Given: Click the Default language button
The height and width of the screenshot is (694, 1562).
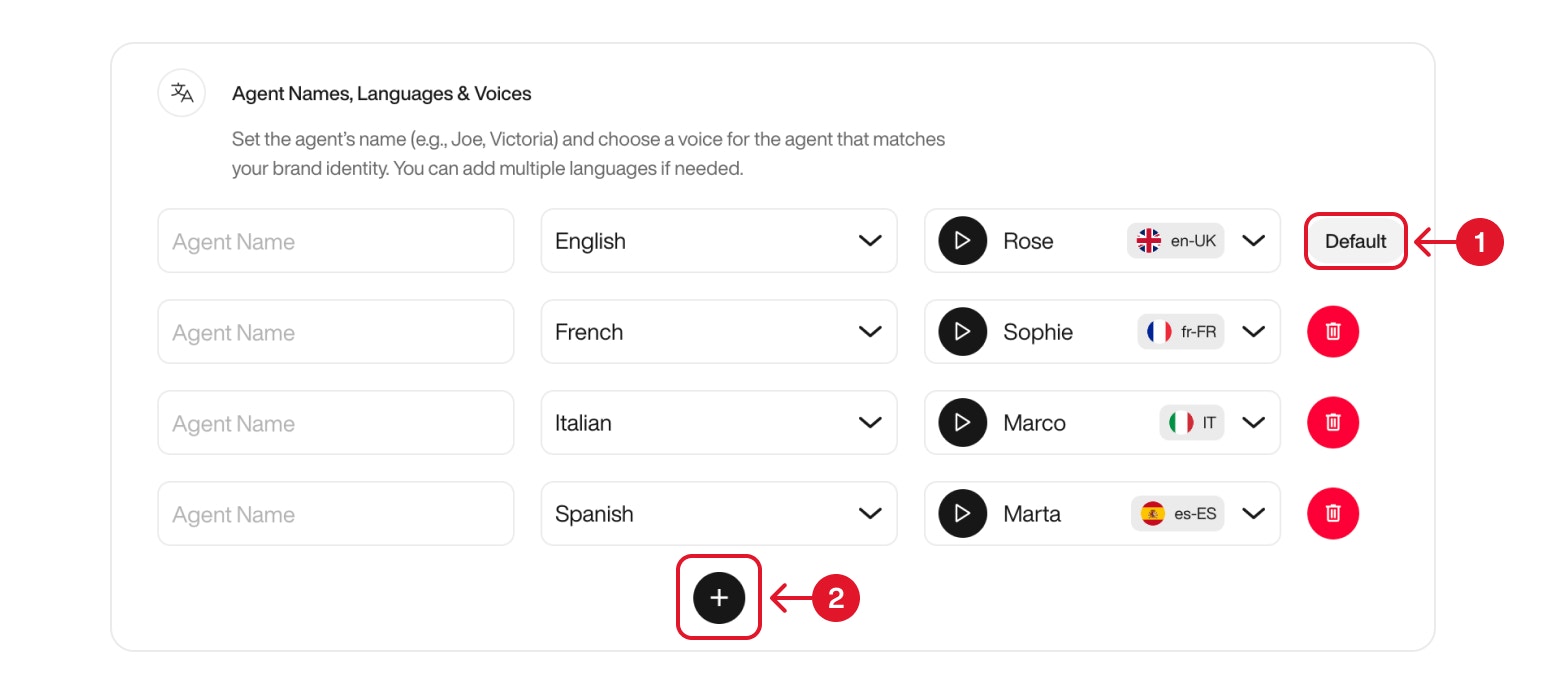Looking at the screenshot, I should pyautogui.click(x=1355, y=240).
